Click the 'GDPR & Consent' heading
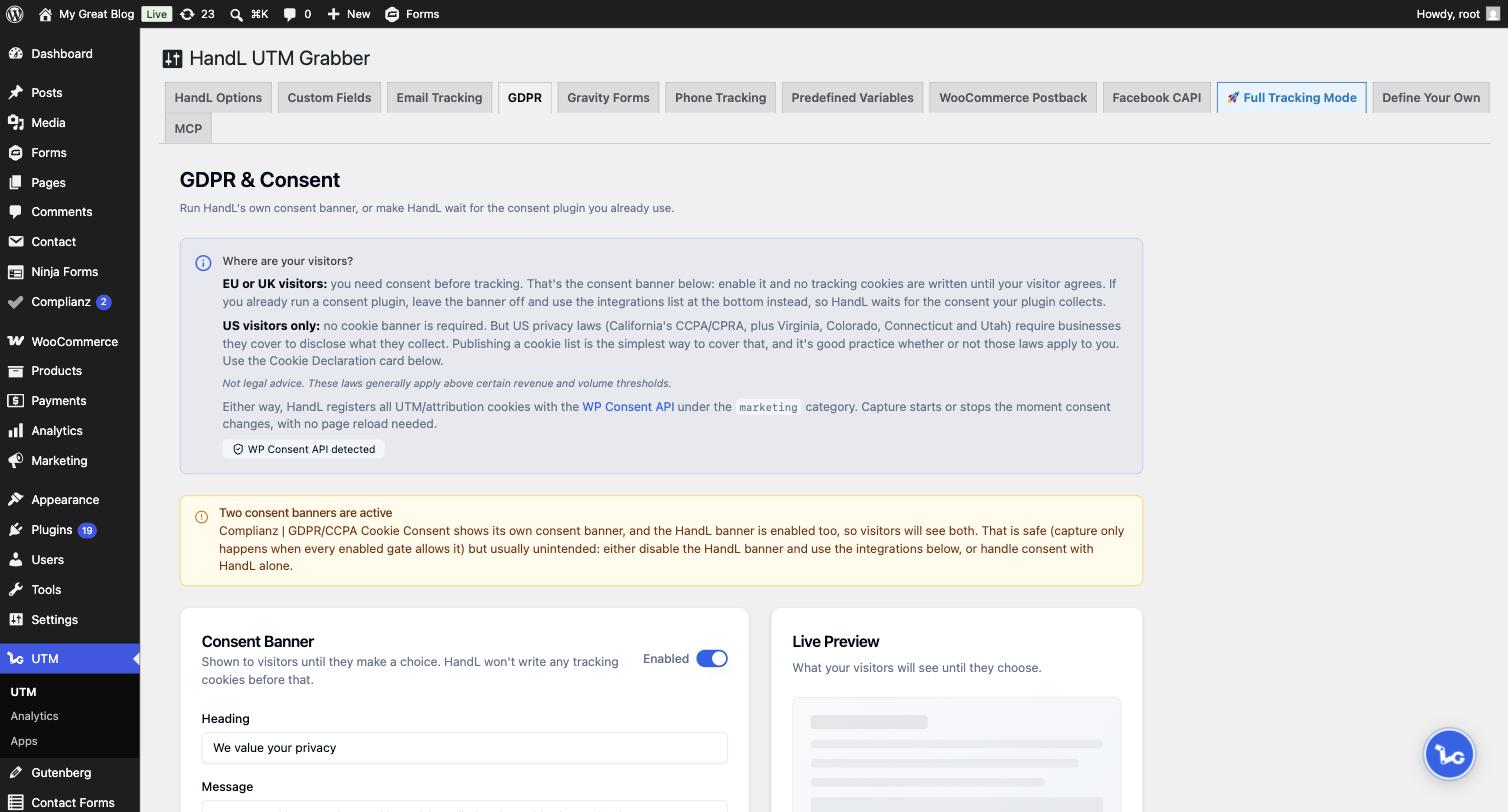 [x=260, y=180]
